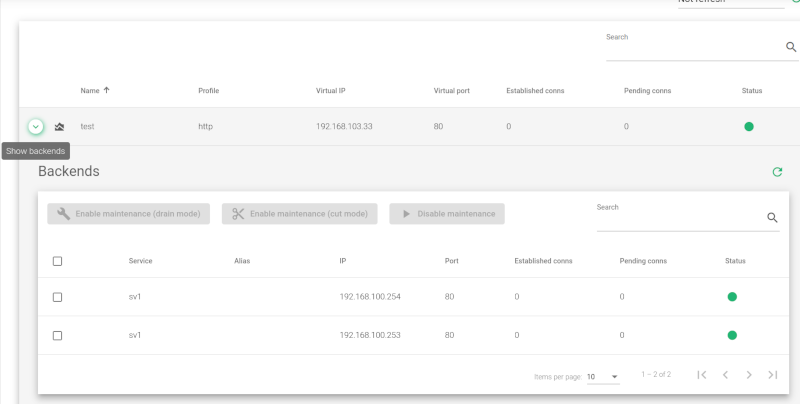Click backend IP 192.168.100.253
This screenshot has height=404, width=800.
click(370, 335)
